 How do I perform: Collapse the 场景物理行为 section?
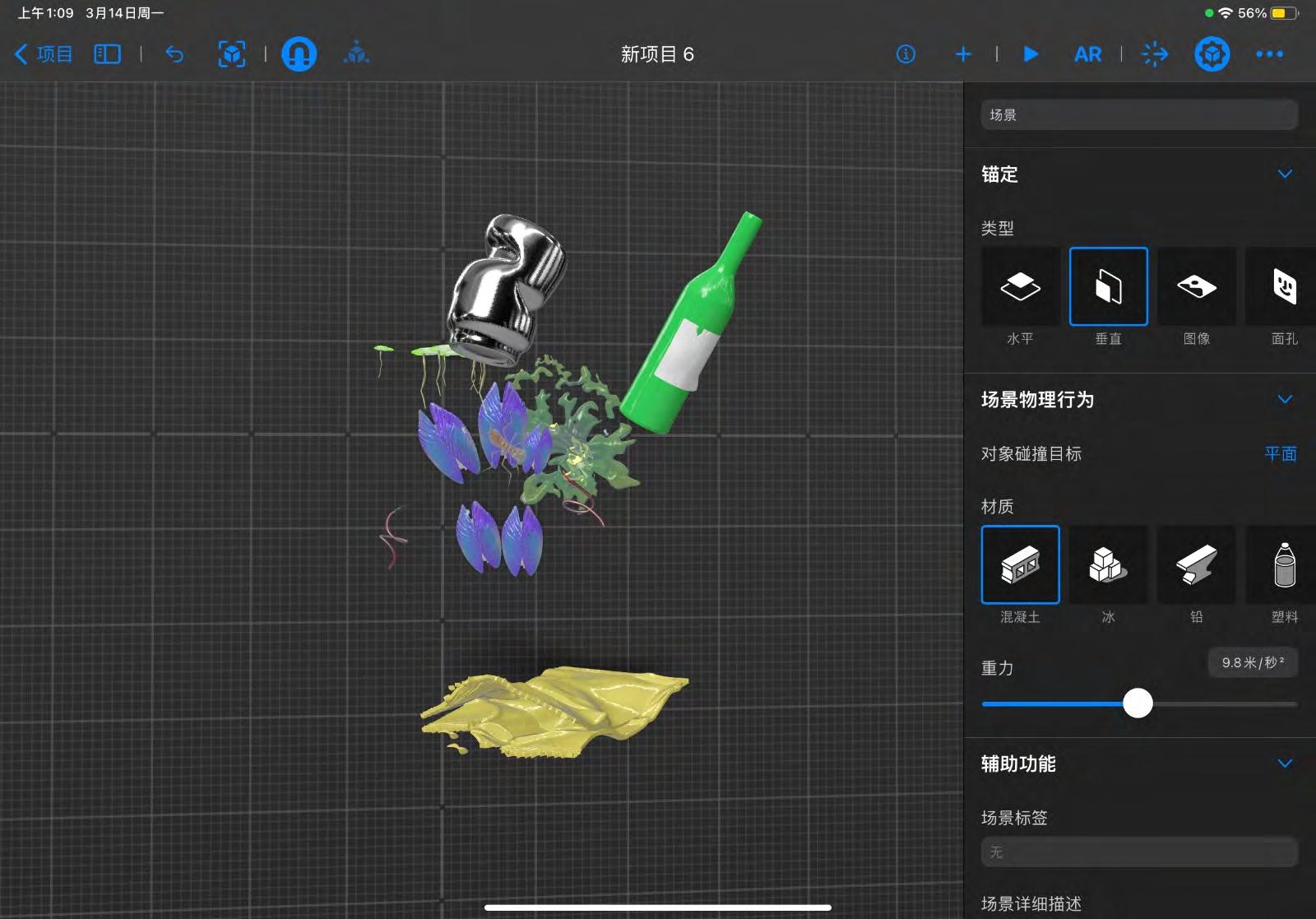coord(1285,400)
